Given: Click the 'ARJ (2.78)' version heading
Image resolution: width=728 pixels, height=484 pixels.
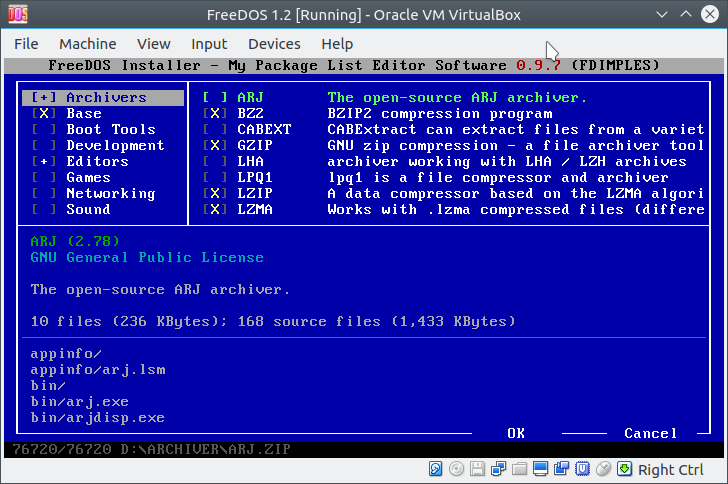Looking at the screenshot, I should tap(75, 241).
